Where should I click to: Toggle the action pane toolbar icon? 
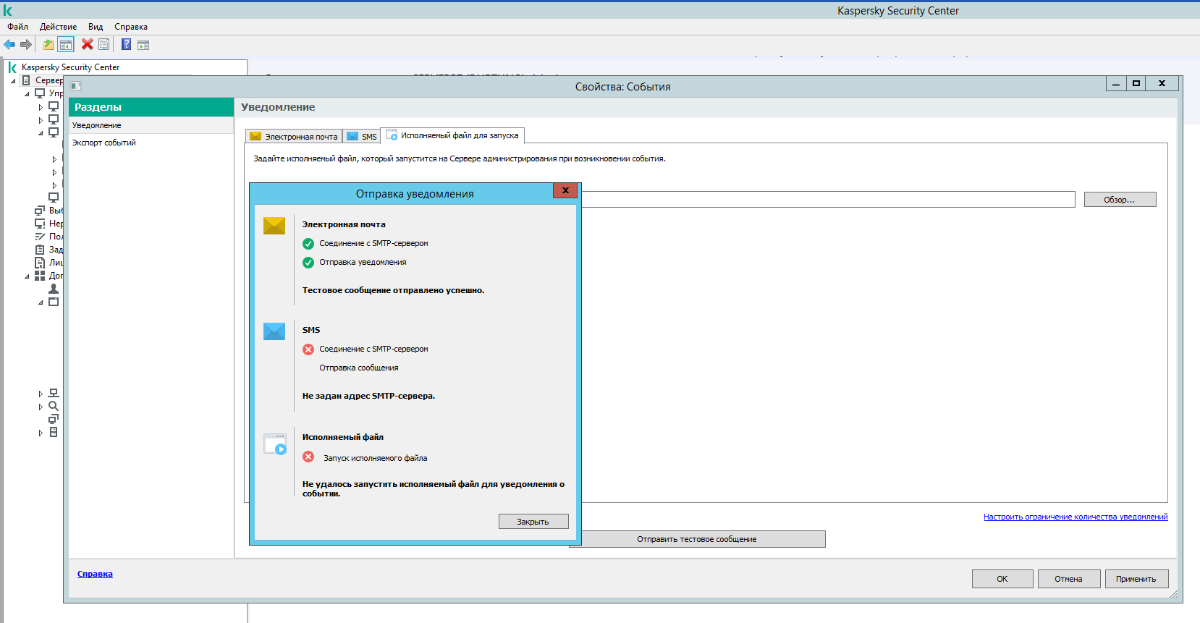143,44
